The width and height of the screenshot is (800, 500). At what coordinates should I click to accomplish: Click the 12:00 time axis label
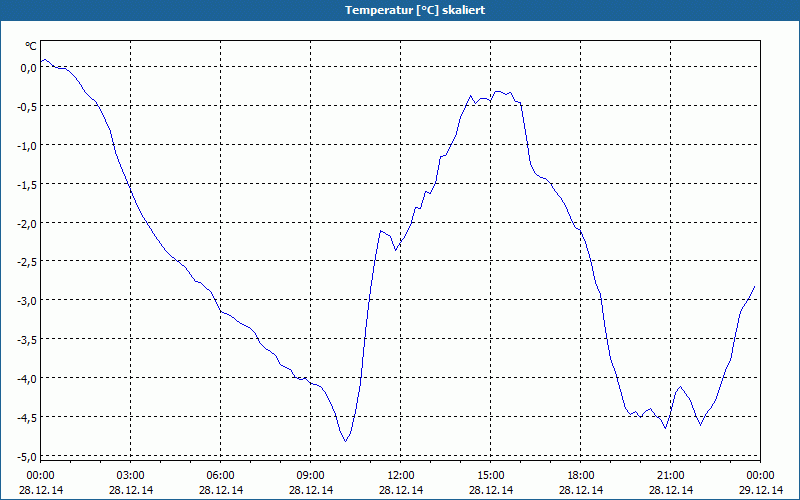[x=401, y=476]
